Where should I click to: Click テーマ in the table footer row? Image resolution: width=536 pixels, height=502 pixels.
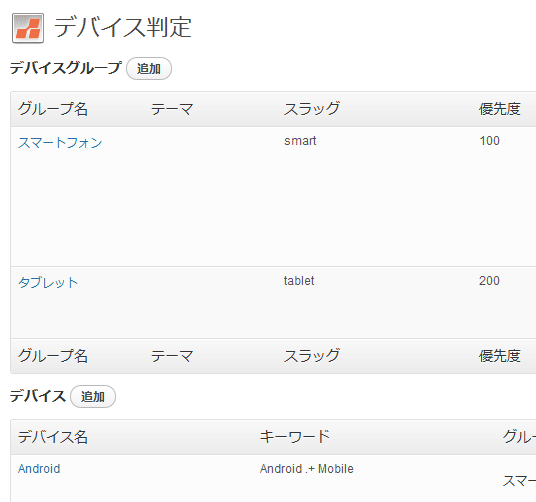tap(172, 356)
